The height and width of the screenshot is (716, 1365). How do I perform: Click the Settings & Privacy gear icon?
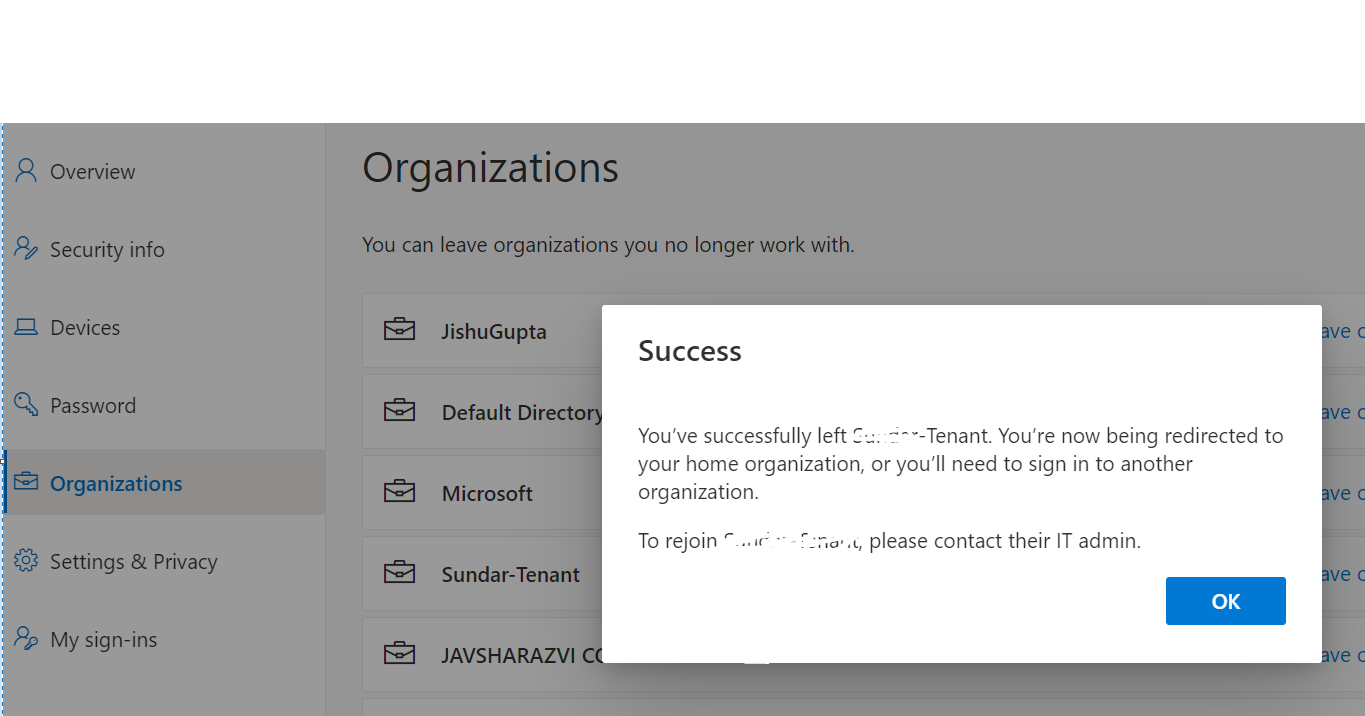pos(25,560)
